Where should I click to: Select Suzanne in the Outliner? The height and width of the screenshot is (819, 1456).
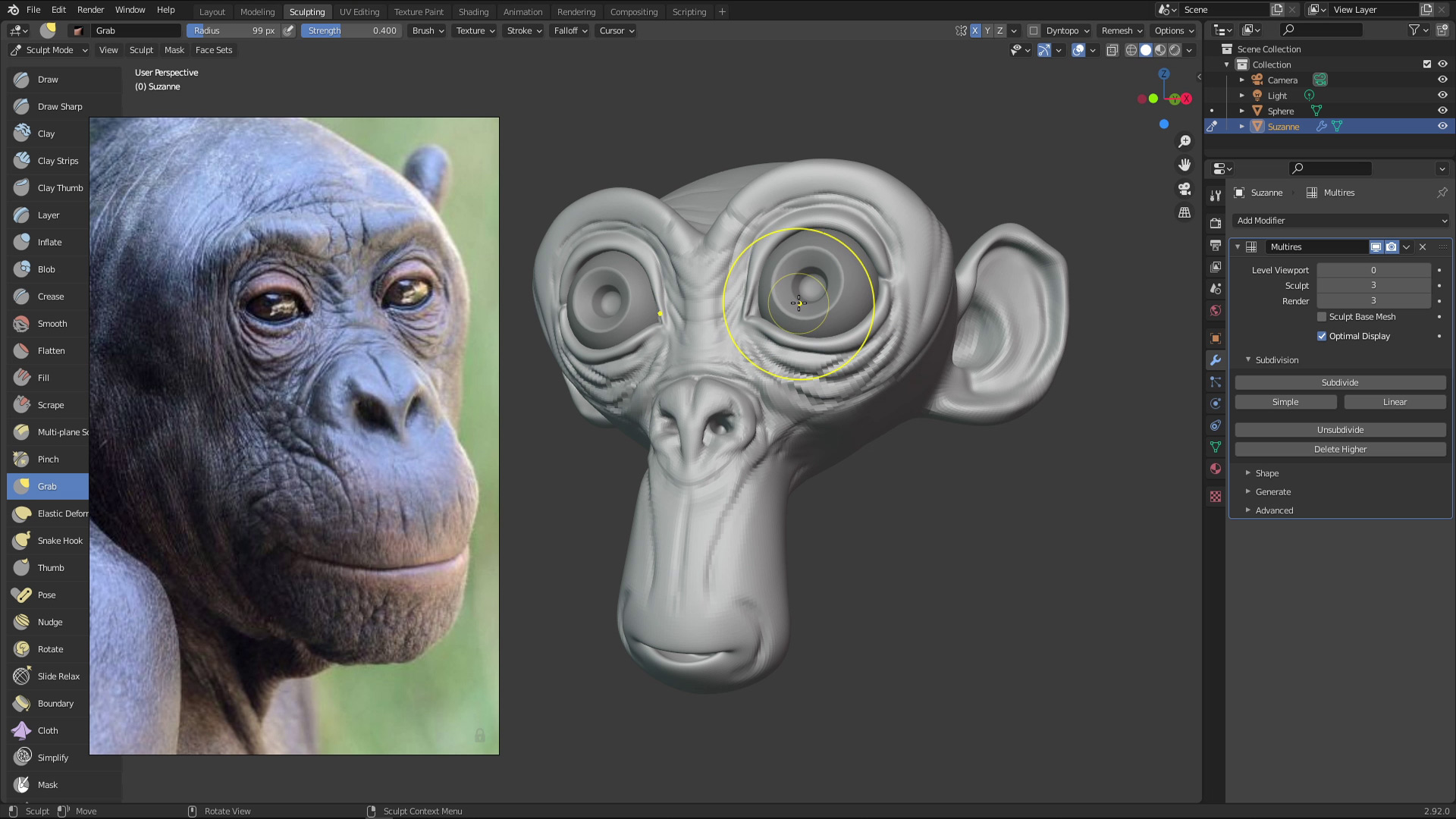click(1284, 127)
